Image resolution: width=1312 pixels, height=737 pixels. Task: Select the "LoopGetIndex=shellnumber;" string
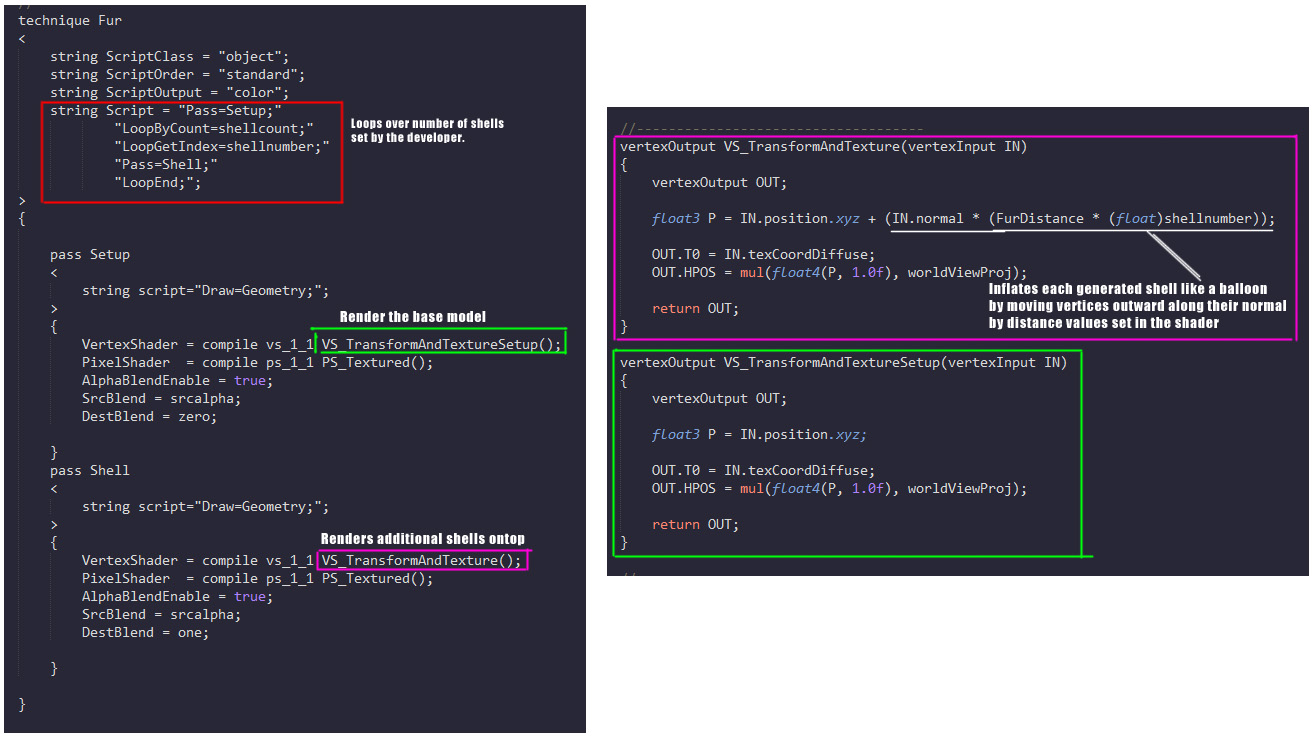click(222, 146)
